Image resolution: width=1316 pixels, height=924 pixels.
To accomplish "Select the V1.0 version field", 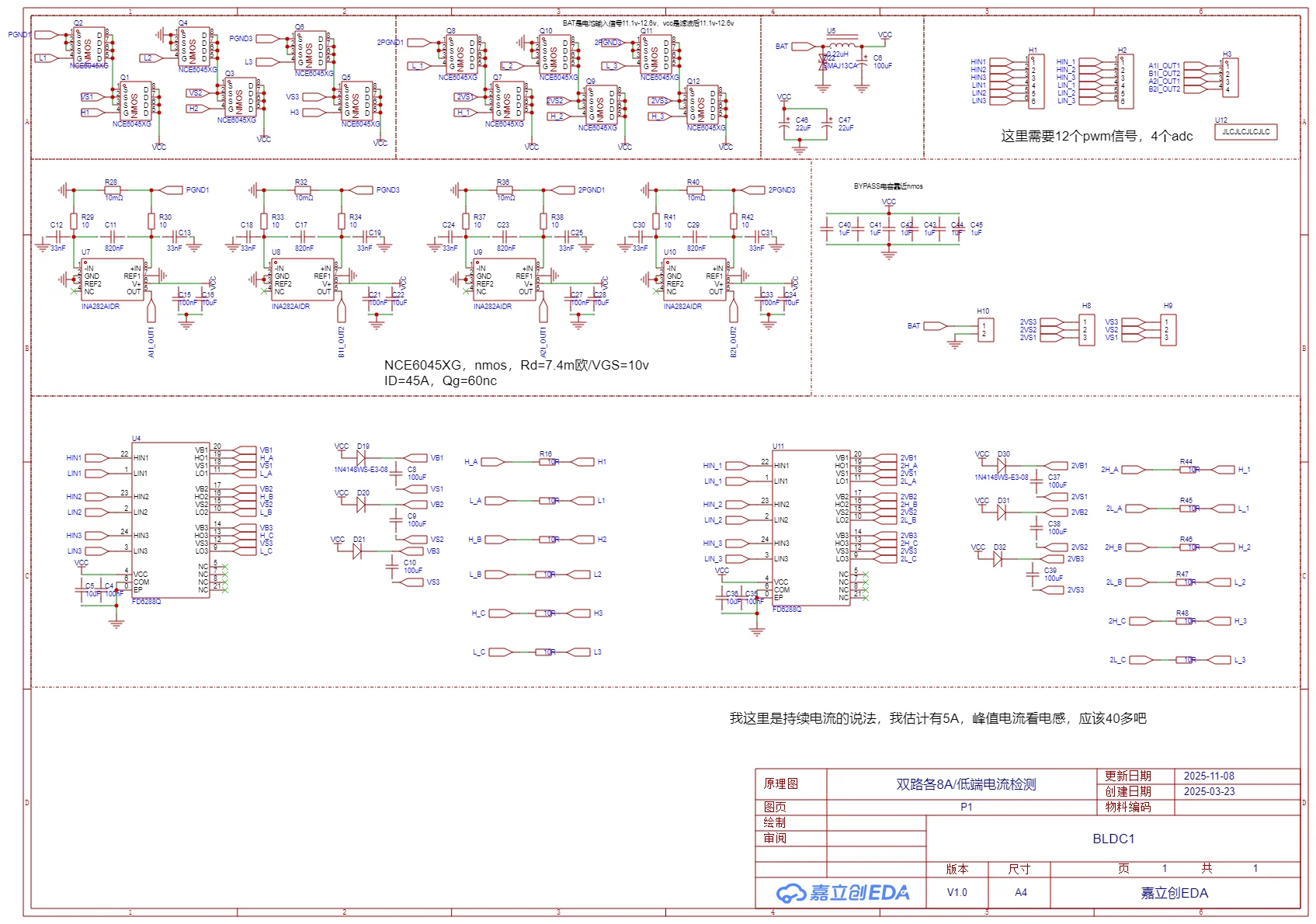I will pyautogui.click(x=957, y=893).
